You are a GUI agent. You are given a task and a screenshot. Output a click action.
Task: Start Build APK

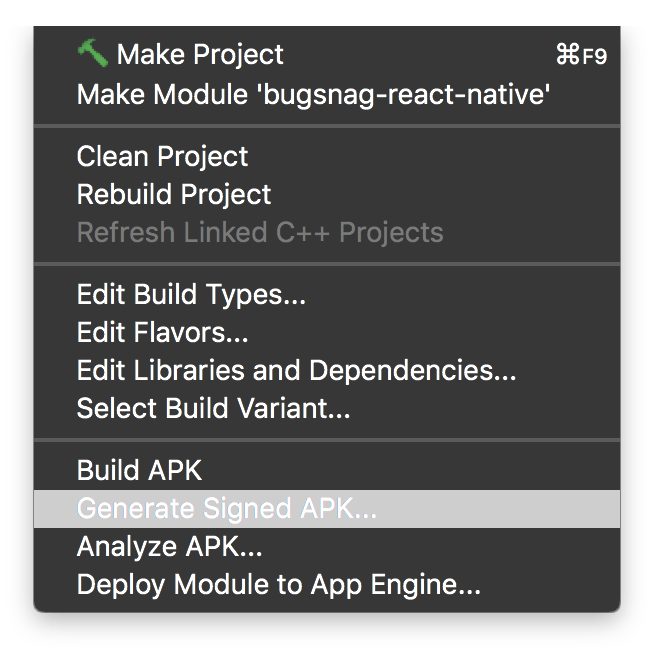pos(139,471)
